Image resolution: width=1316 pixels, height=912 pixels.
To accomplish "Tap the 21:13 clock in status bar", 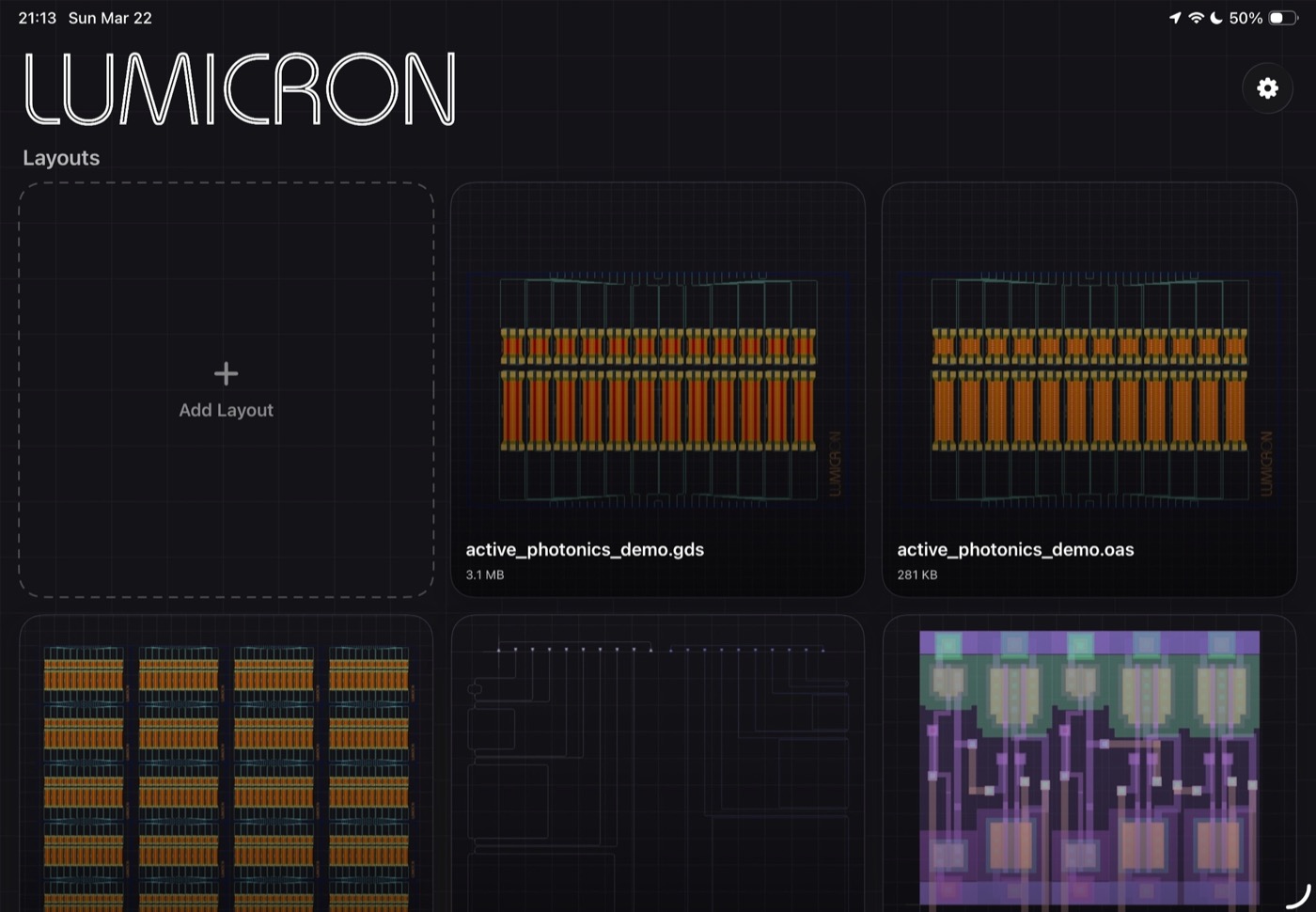I will [38, 18].
